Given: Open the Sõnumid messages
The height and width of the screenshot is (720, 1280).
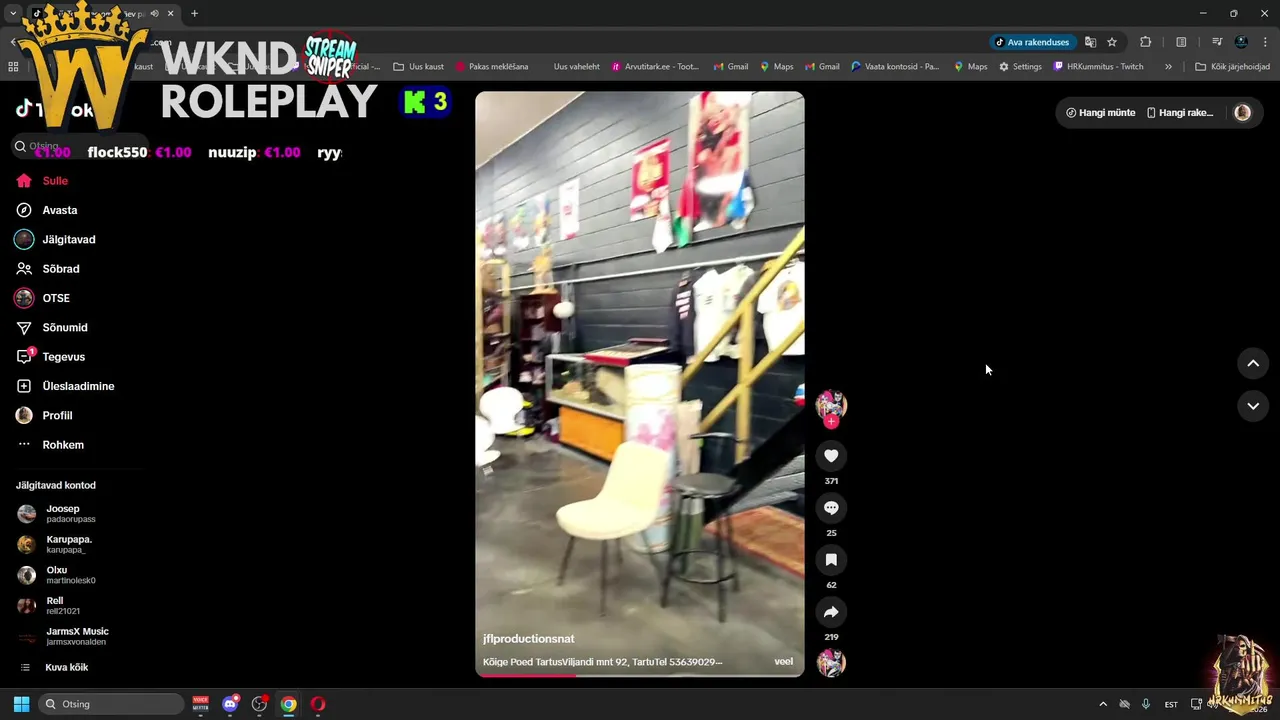Looking at the screenshot, I should [x=51, y=327].
